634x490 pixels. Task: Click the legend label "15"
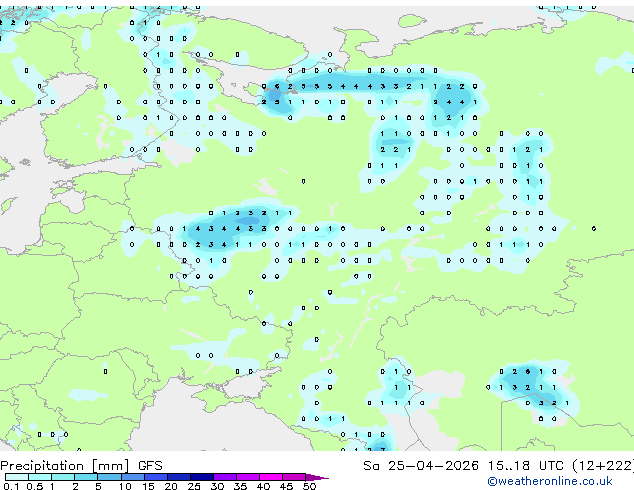click(x=148, y=486)
